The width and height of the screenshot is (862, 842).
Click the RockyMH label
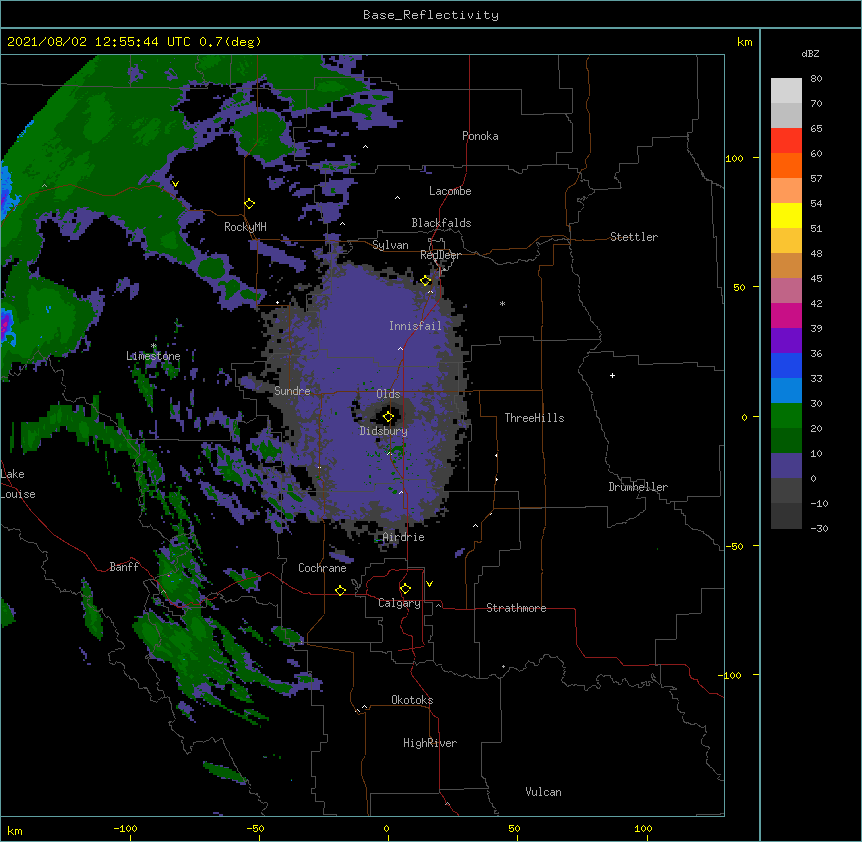point(245,227)
